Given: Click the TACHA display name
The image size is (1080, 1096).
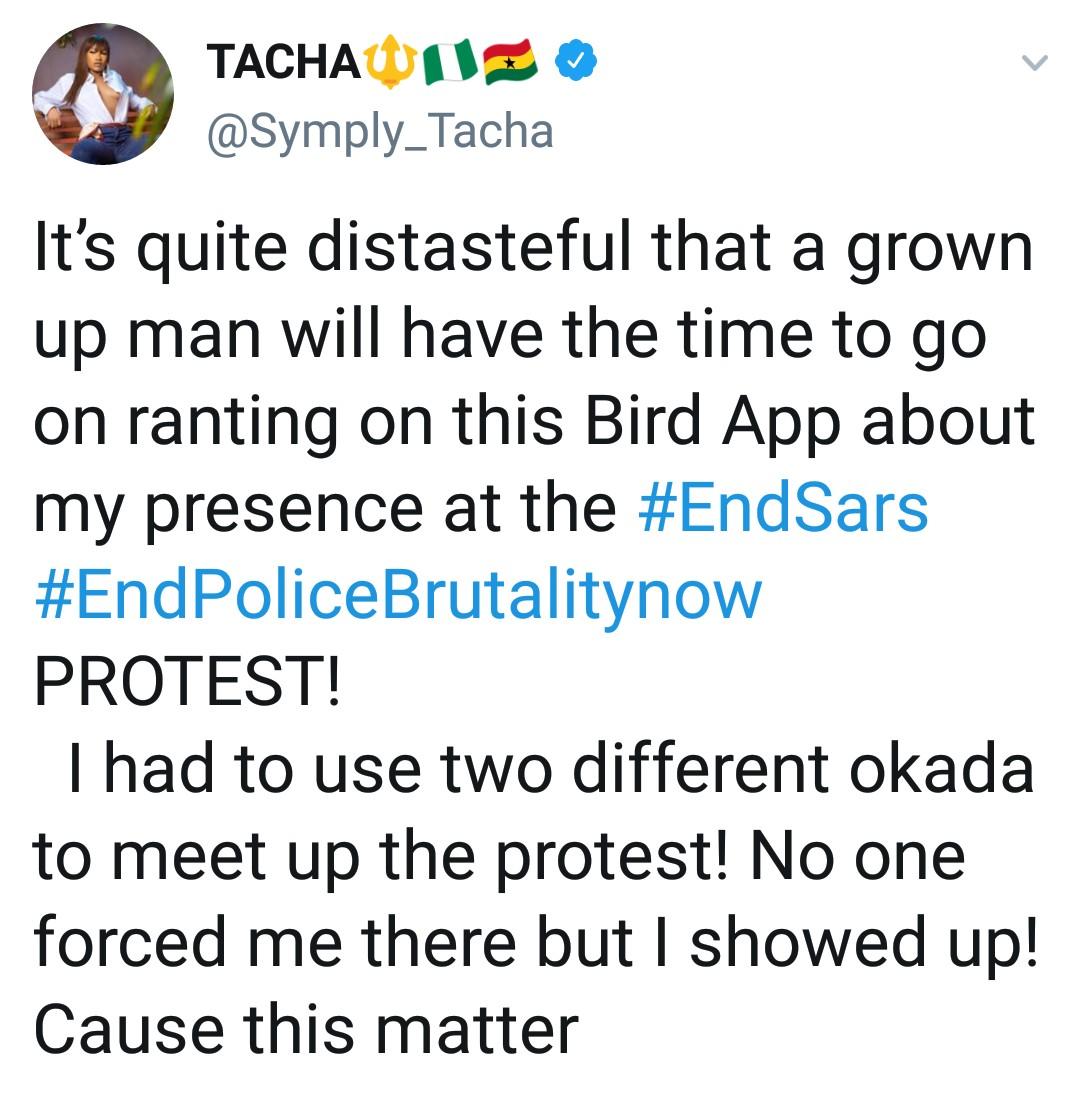Looking at the screenshot, I should [x=282, y=64].
